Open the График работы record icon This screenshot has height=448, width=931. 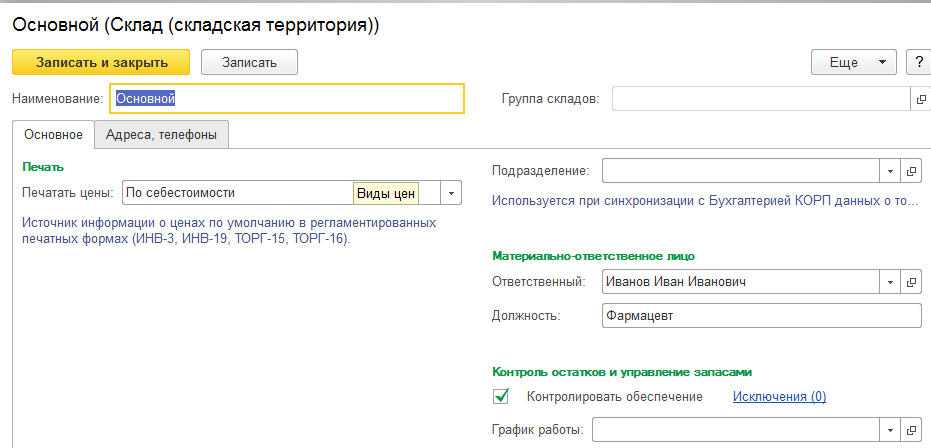tap(911, 430)
